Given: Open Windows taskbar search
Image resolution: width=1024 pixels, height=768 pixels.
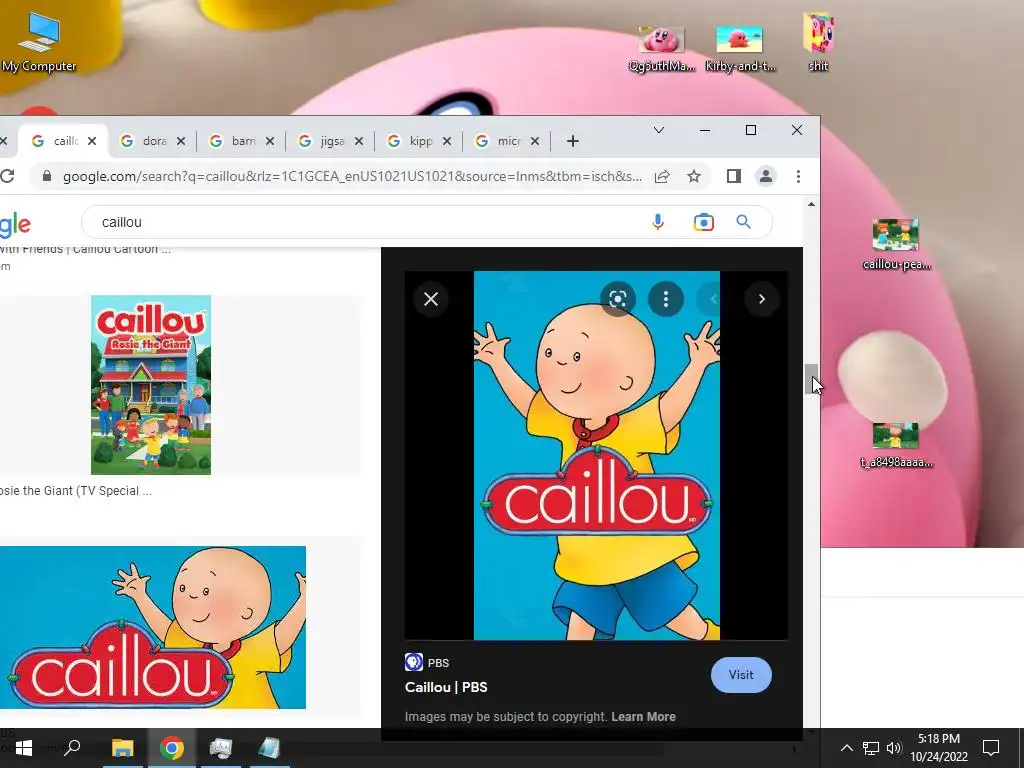Looking at the screenshot, I should [x=72, y=748].
